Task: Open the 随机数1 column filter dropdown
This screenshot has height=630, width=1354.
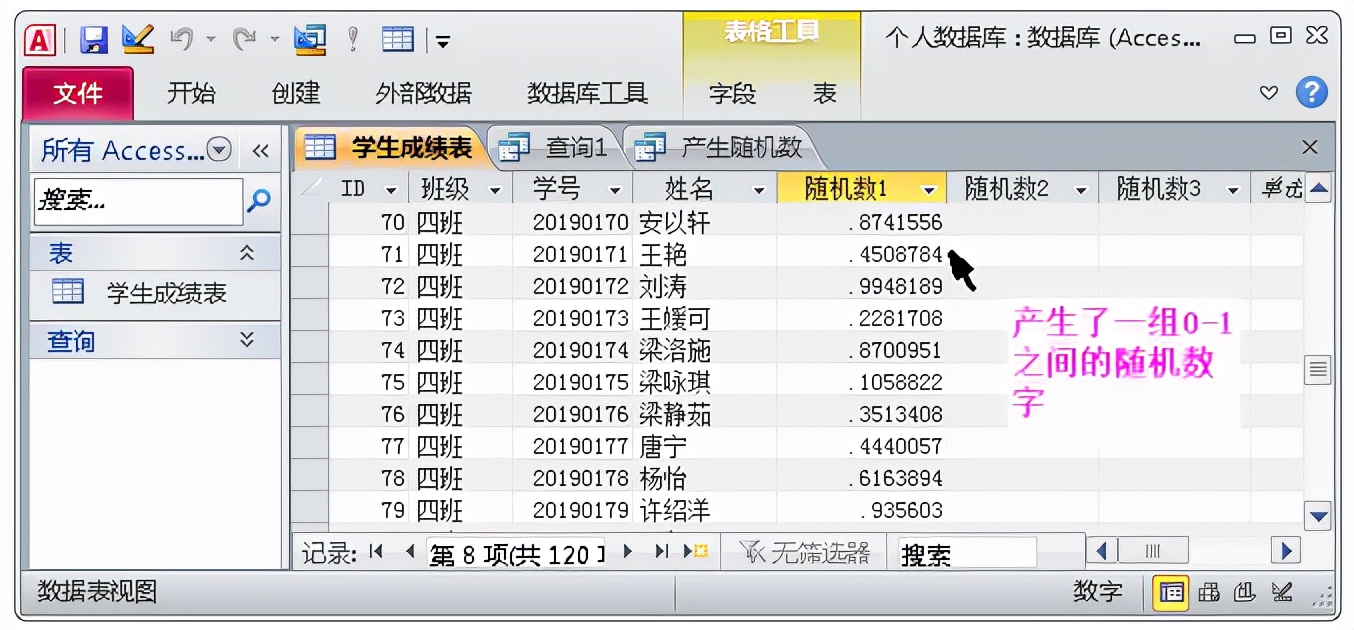Action: [x=928, y=188]
